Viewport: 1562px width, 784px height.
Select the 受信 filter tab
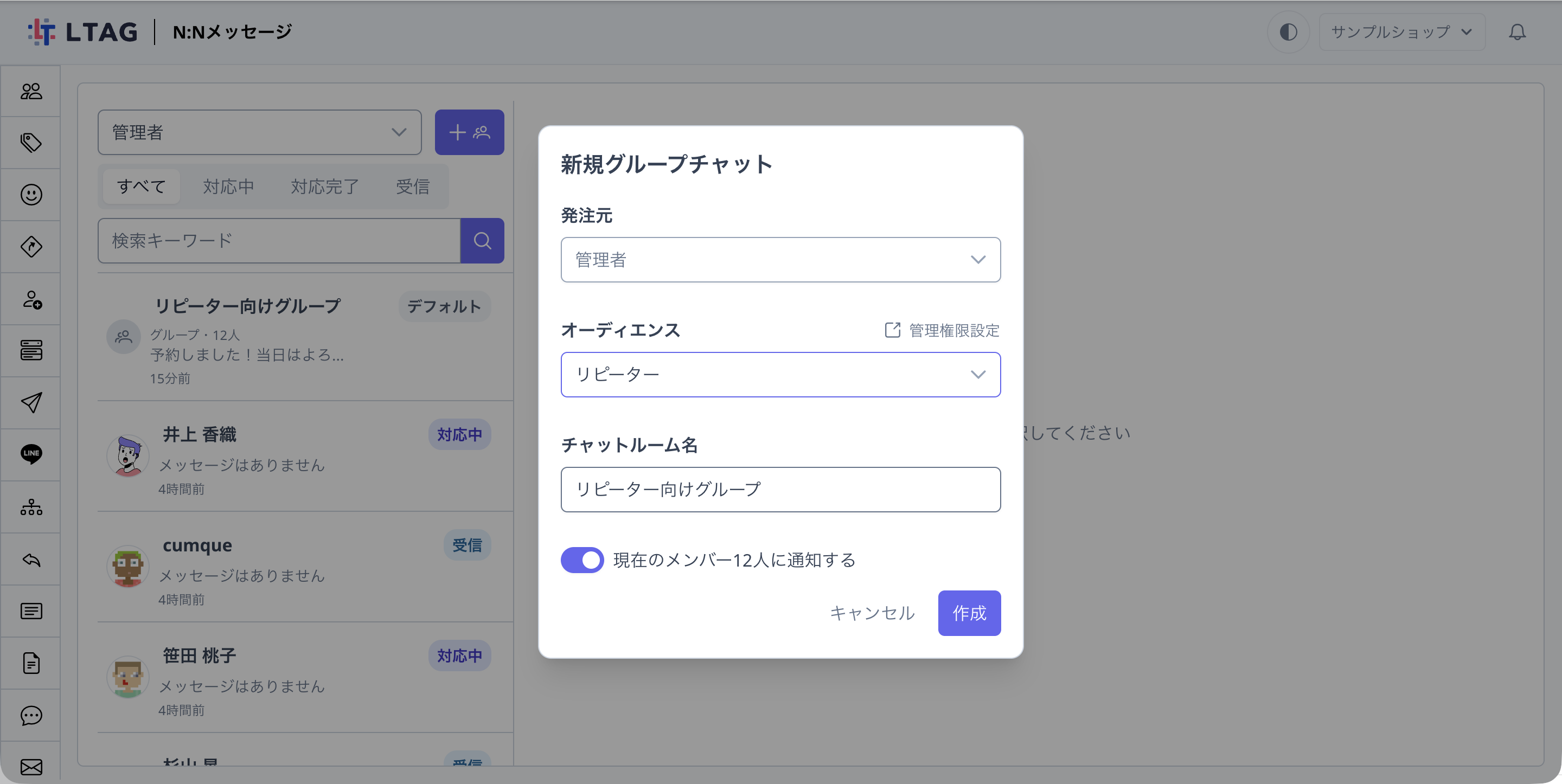413,186
